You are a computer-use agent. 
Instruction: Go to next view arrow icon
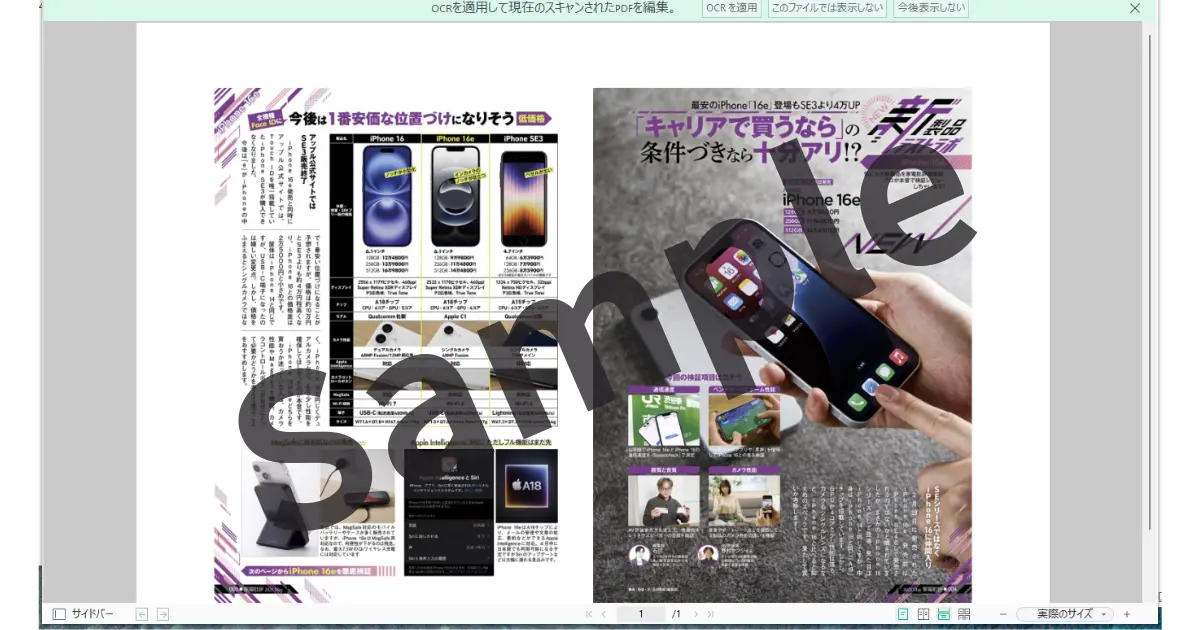click(x=163, y=614)
